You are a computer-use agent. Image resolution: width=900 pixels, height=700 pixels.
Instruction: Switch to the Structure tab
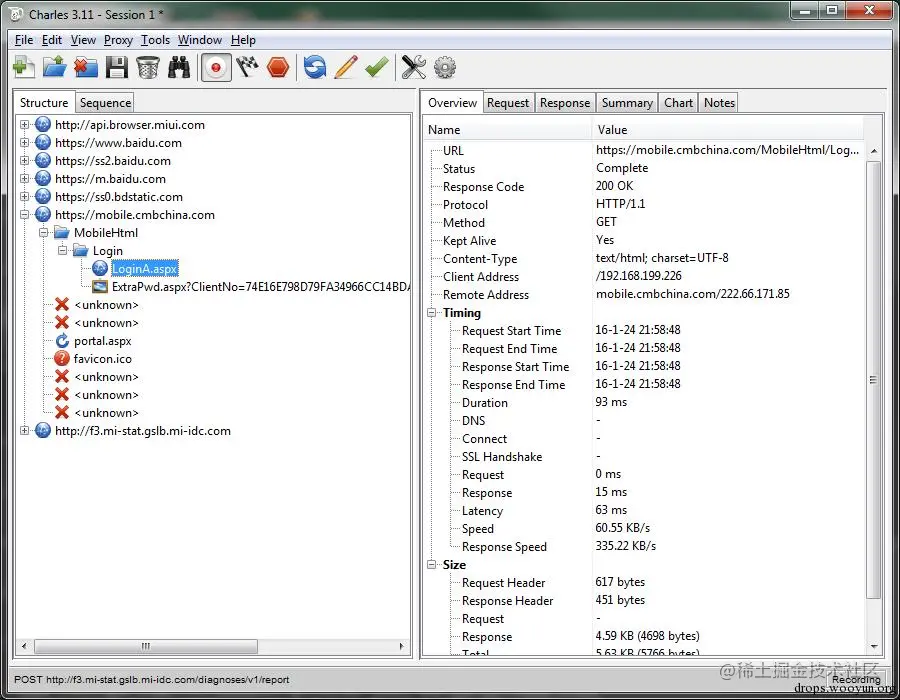point(44,102)
